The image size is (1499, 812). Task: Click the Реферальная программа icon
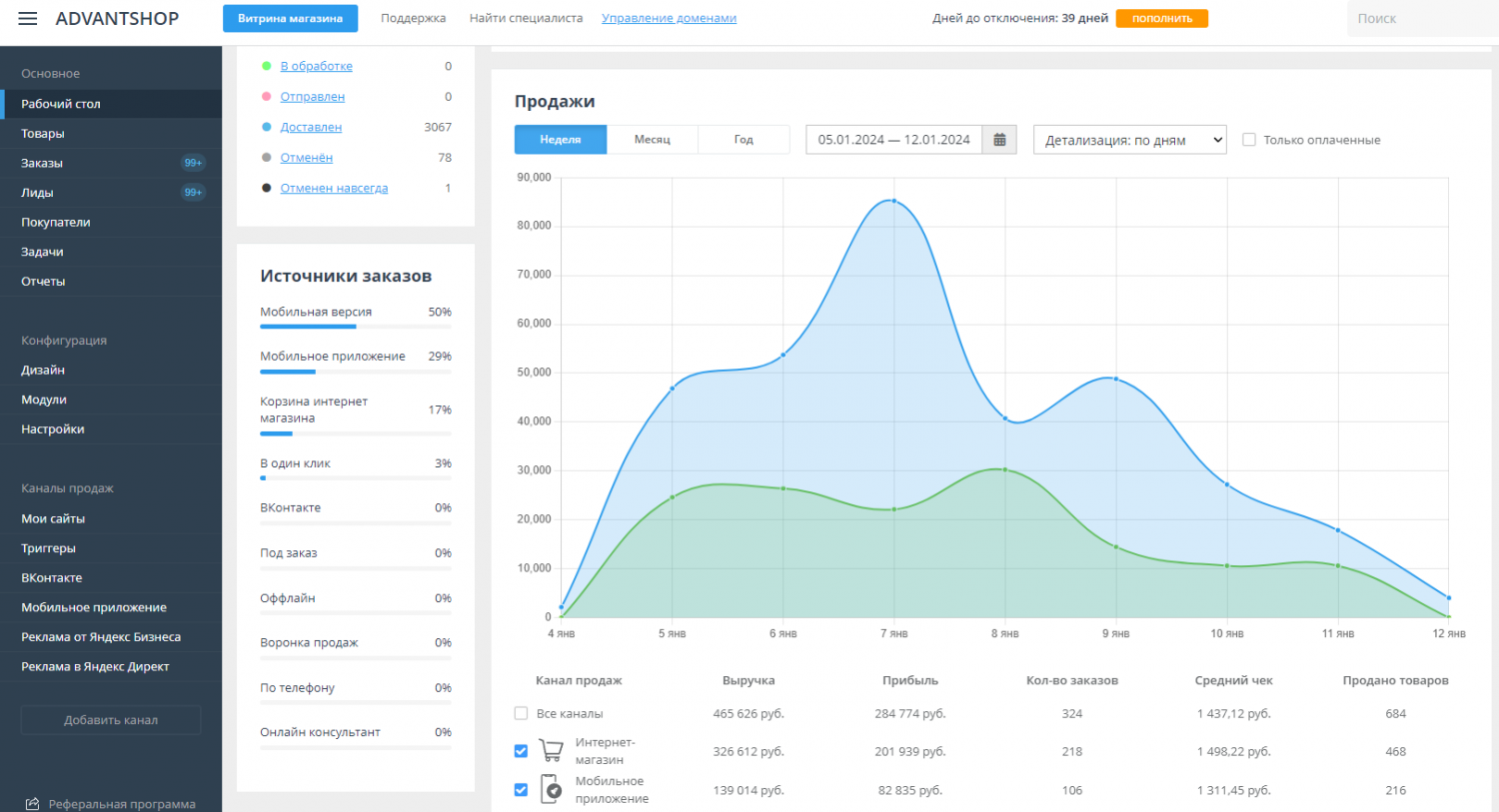(x=33, y=804)
